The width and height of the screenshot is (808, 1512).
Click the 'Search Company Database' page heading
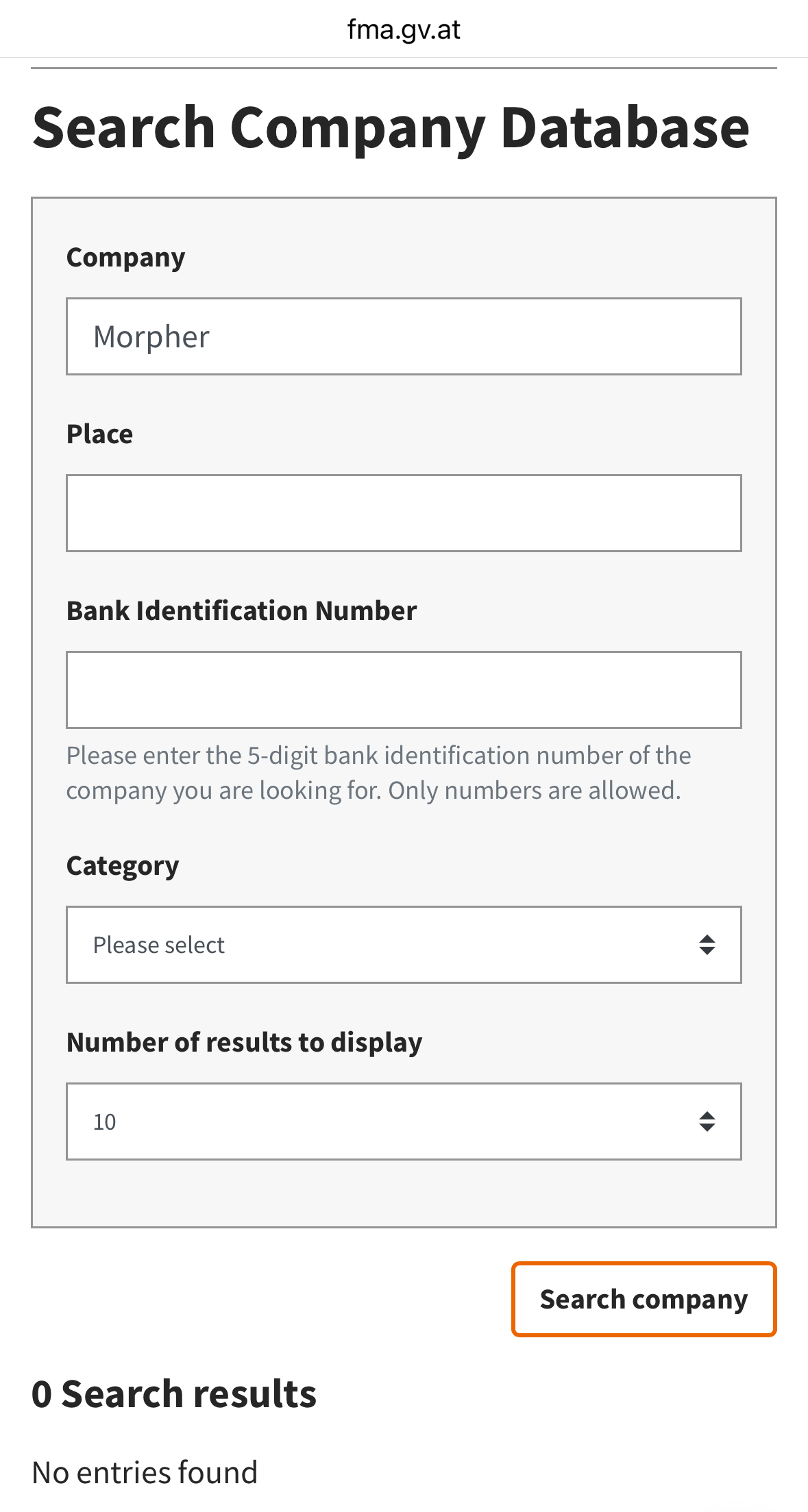[391, 127]
